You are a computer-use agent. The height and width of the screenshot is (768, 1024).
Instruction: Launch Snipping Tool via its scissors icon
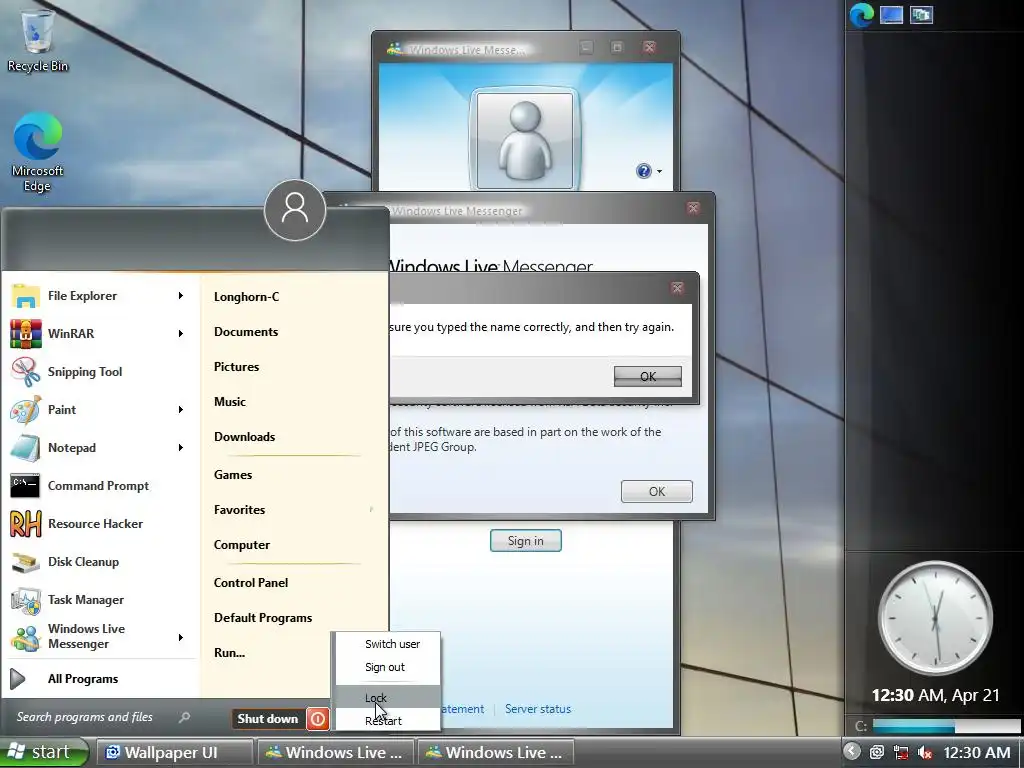click(25, 372)
